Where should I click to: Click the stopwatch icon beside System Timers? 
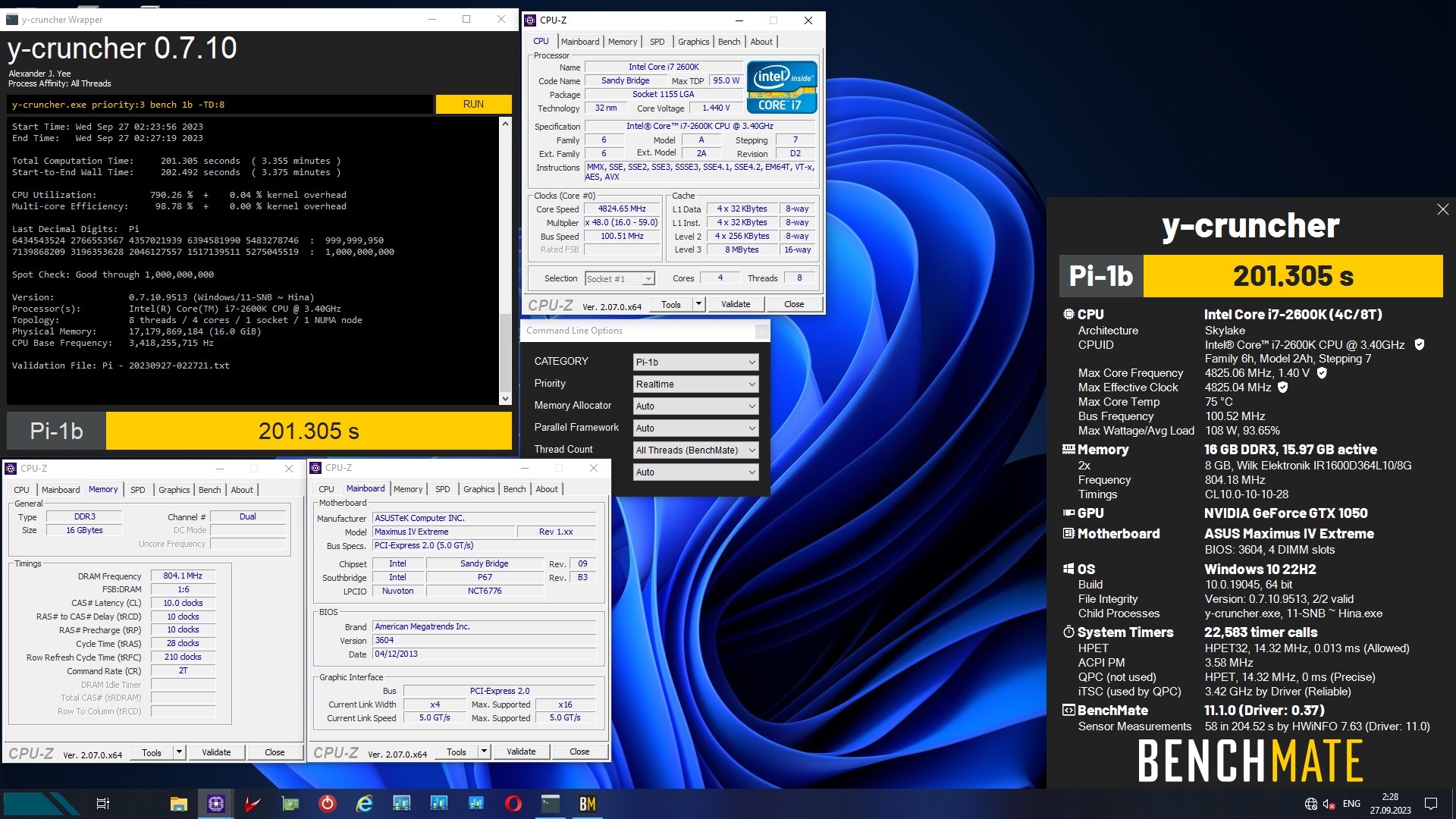coord(1068,632)
